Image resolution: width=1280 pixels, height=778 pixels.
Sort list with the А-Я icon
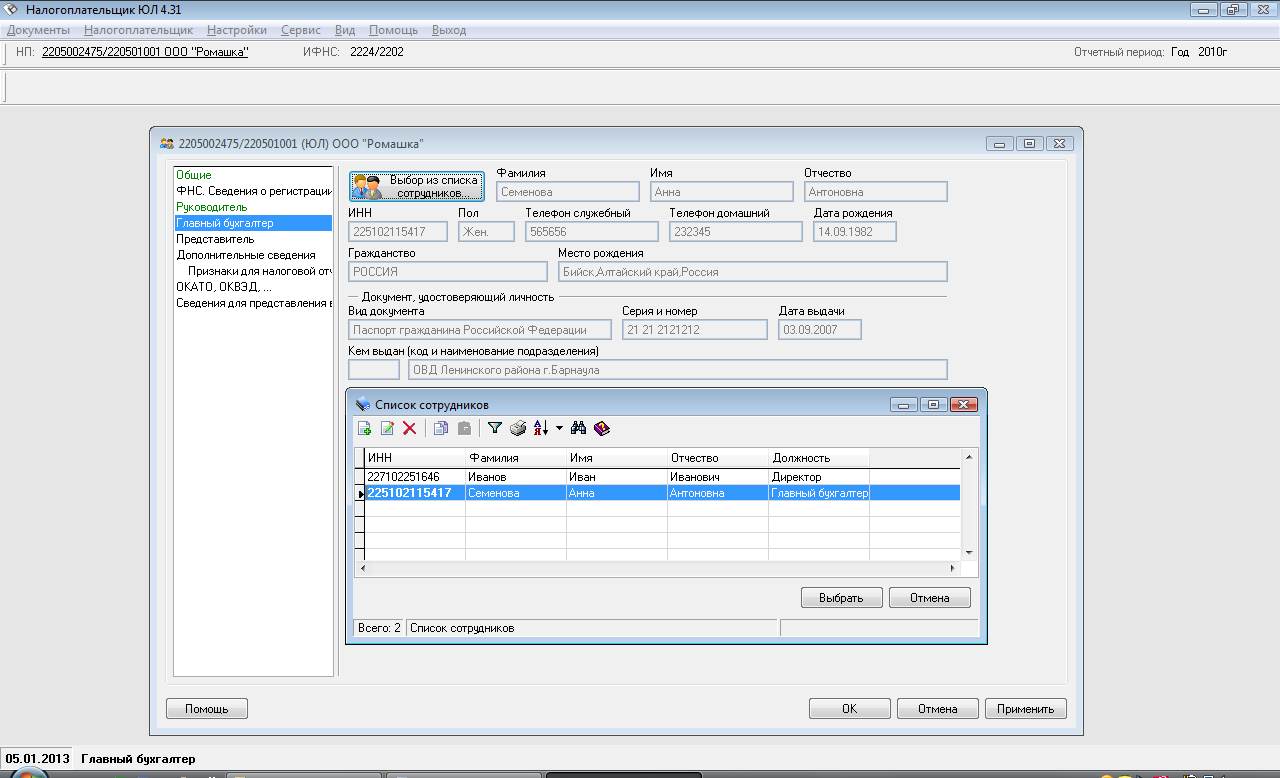point(541,428)
